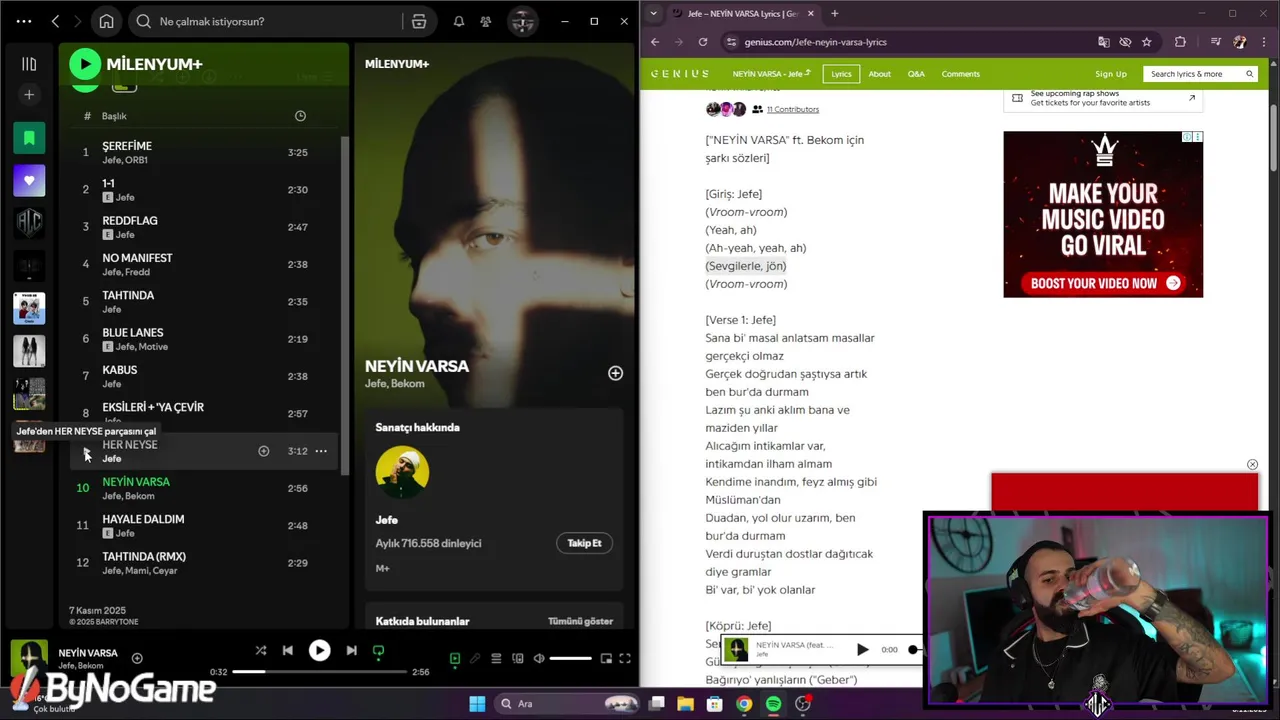Follow Jefe with Takip Et button
This screenshot has height=720, width=1280.
pos(584,543)
